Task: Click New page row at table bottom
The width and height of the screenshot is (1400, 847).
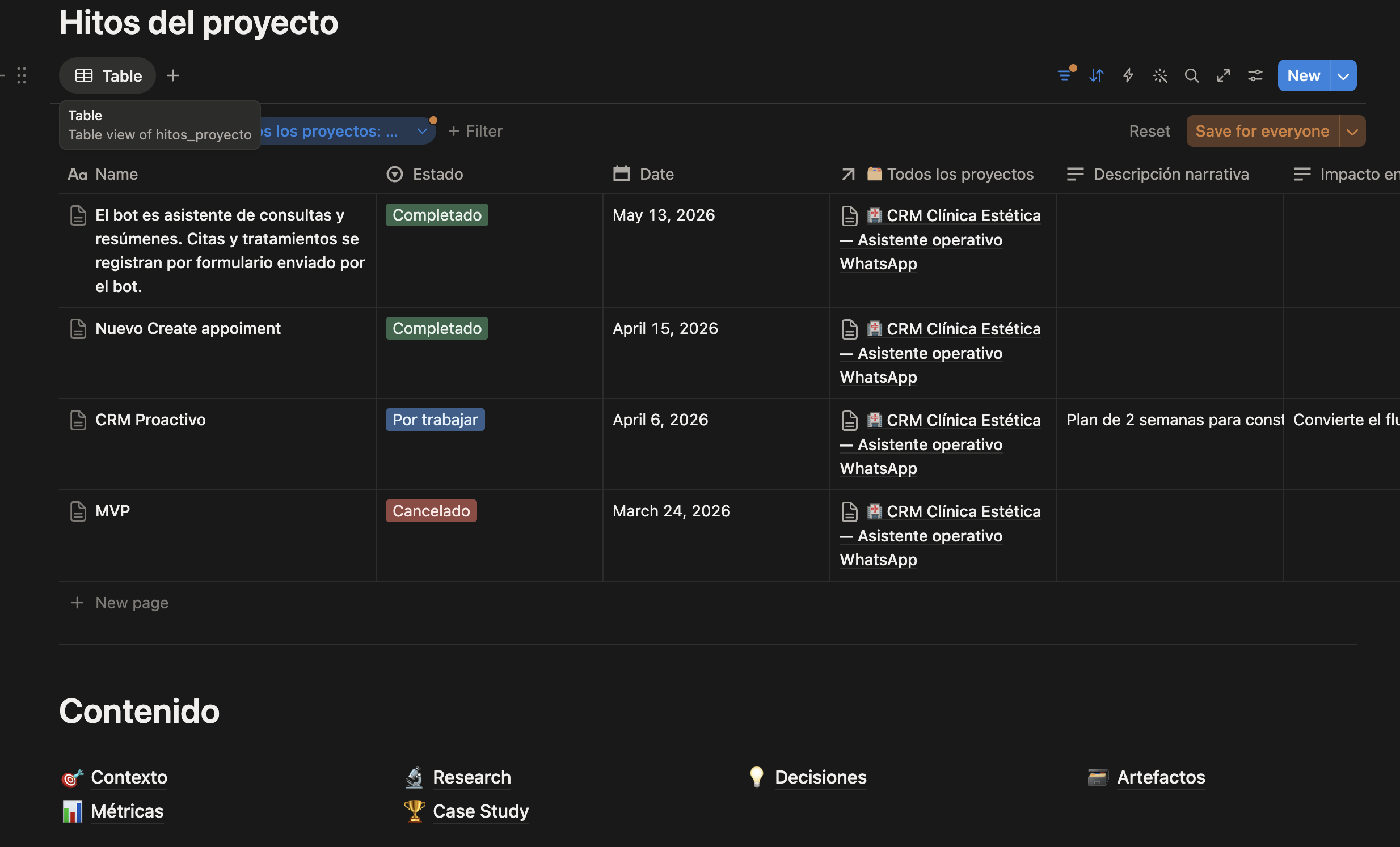Action: (x=707, y=602)
